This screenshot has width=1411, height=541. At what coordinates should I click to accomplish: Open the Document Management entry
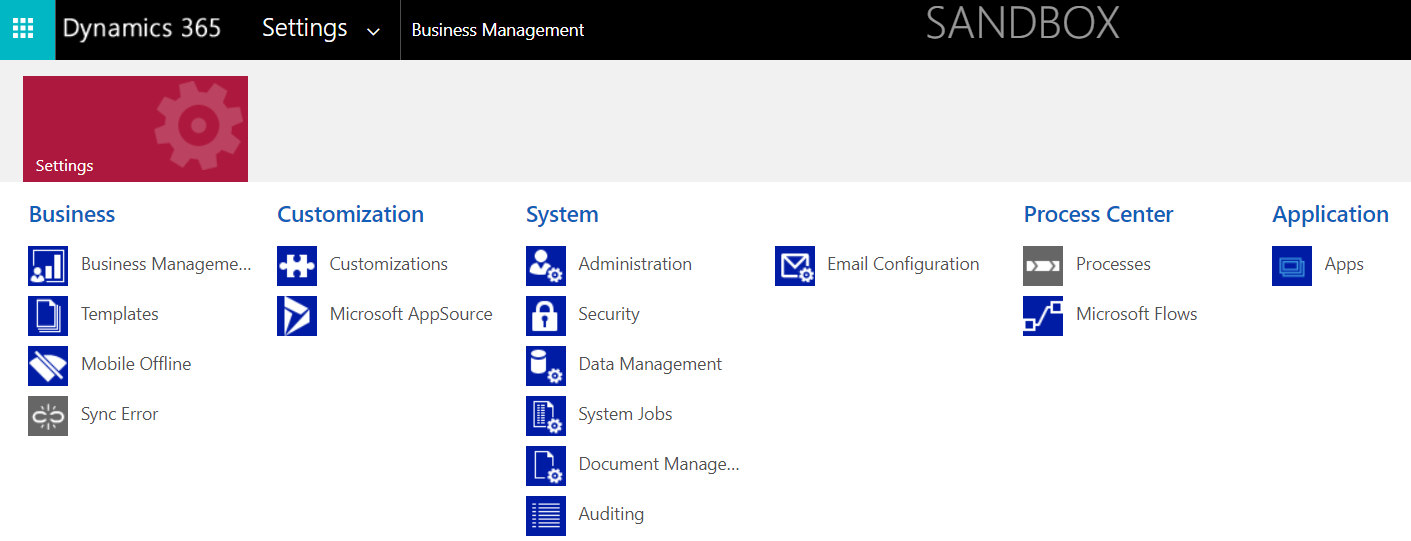point(659,464)
